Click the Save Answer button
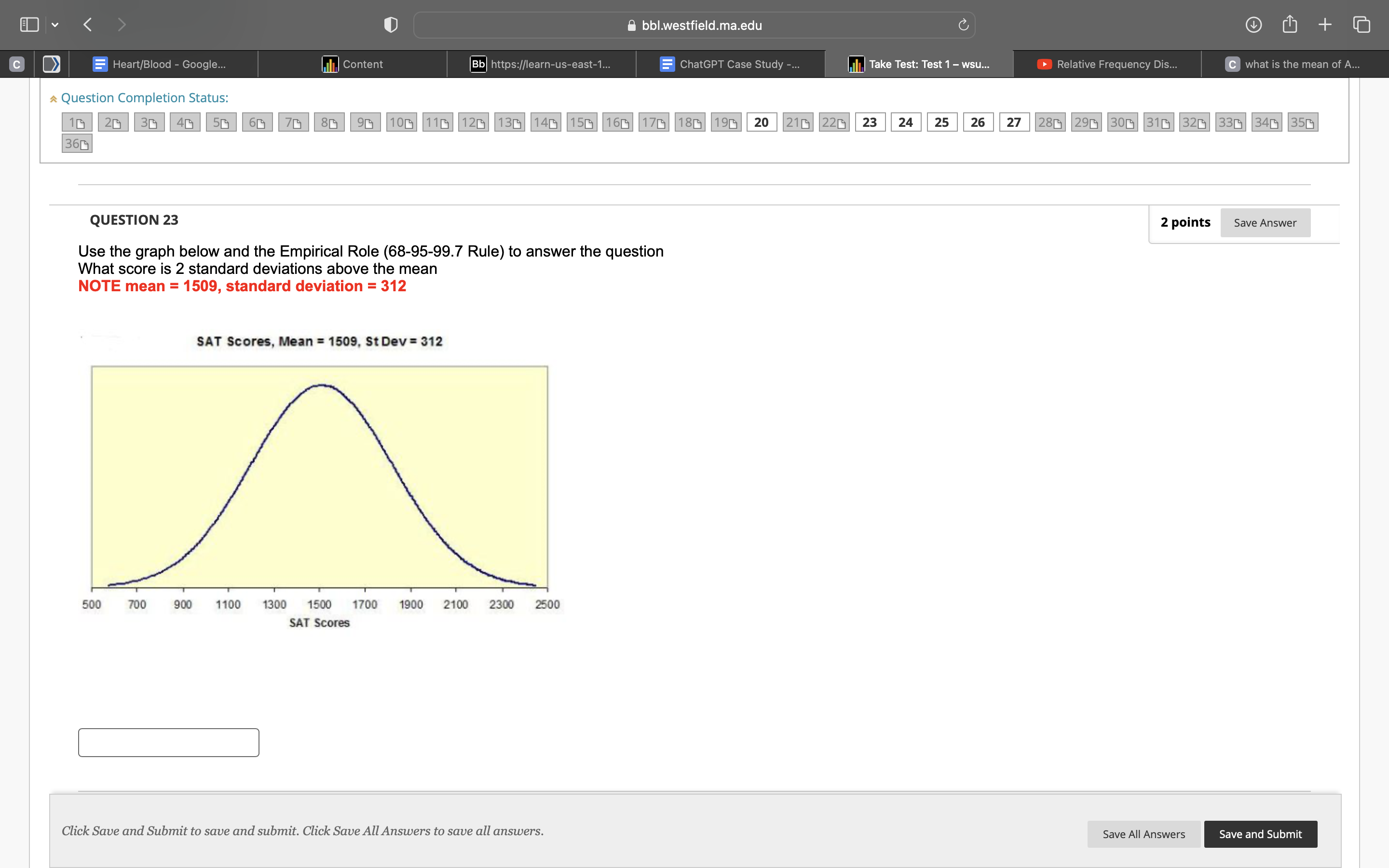The height and width of the screenshot is (868, 1389). (1265, 223)
